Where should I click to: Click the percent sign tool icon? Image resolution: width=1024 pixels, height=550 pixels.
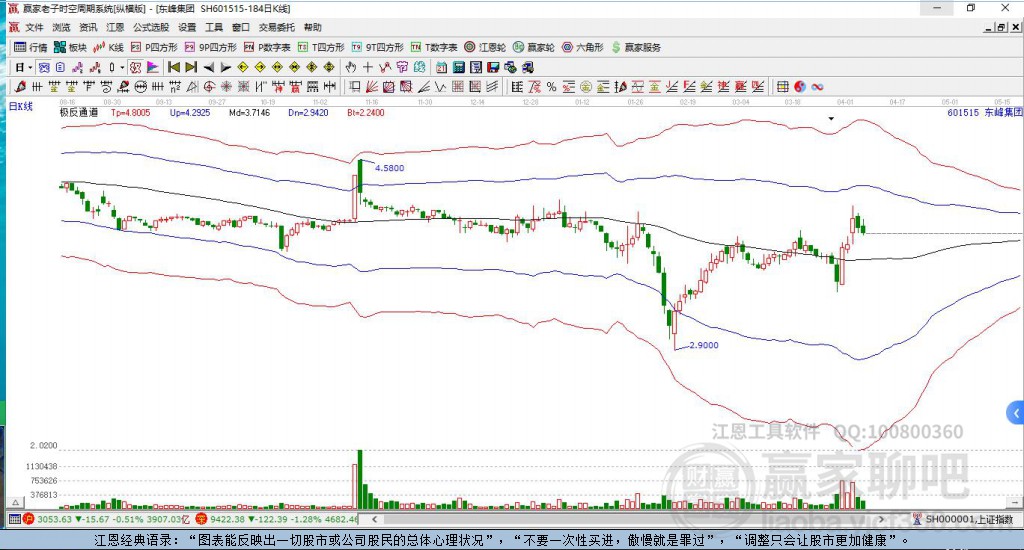(551, 87)
